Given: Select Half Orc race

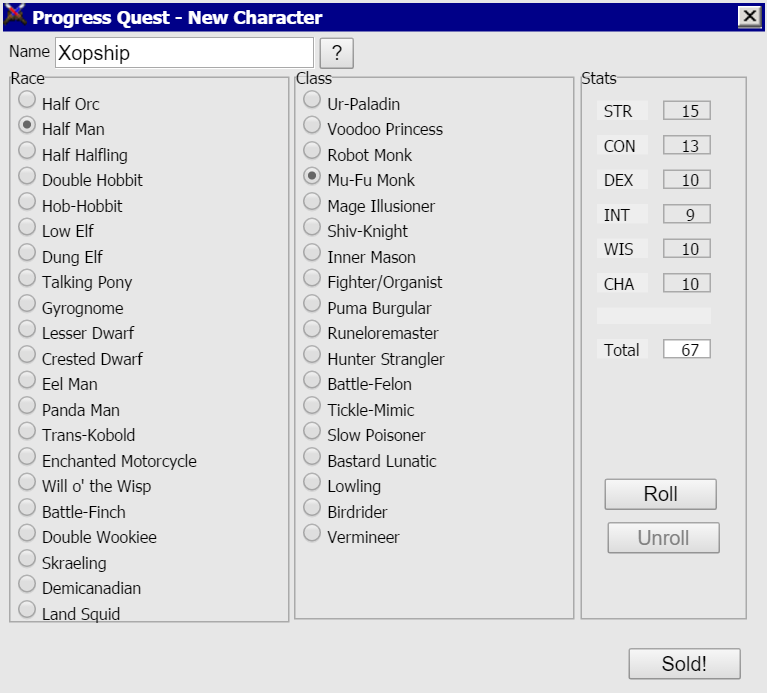Looking at the screenshot, I should [x=27, y=100].
